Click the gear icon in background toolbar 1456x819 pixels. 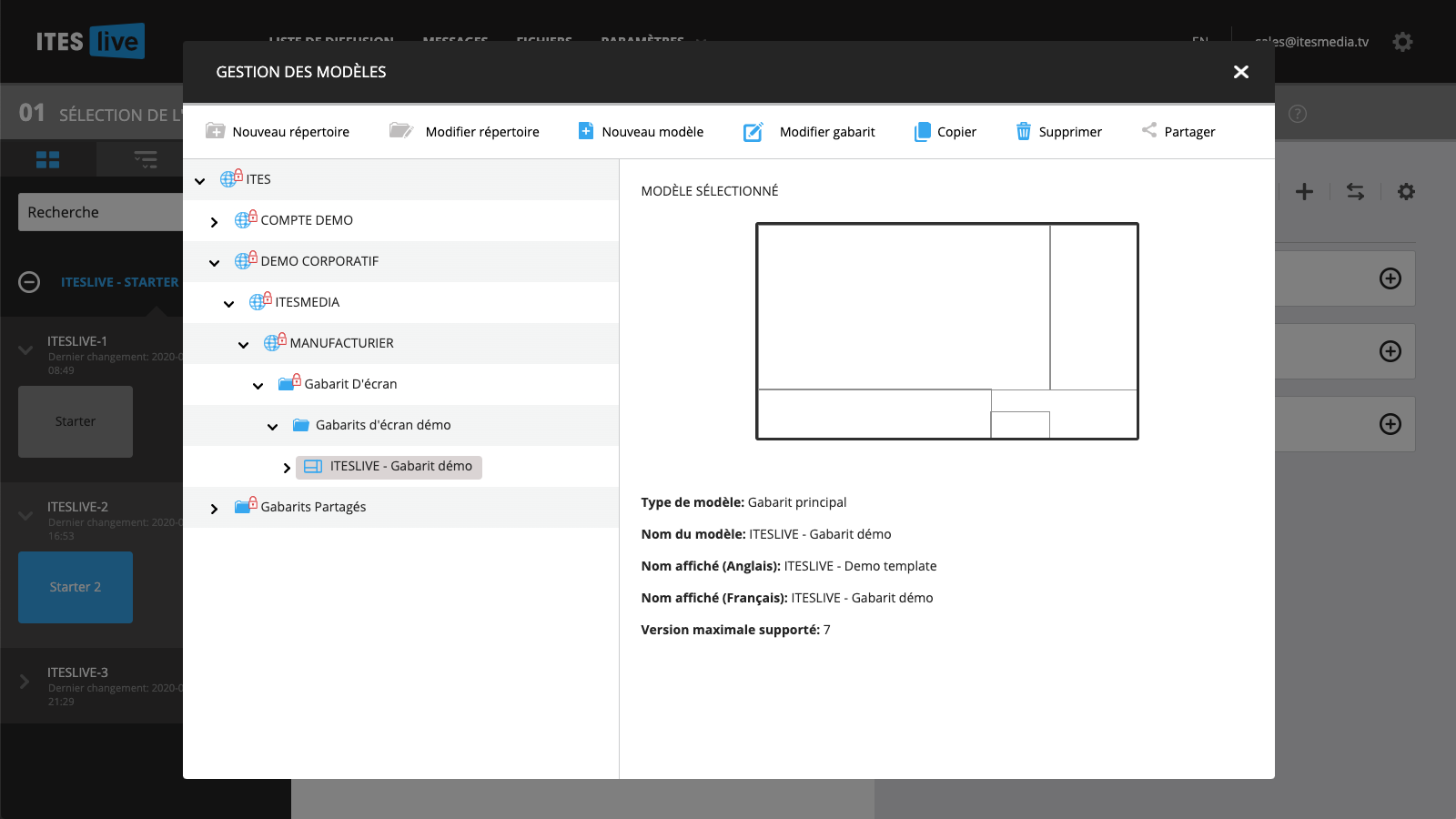pos(1406,191)
